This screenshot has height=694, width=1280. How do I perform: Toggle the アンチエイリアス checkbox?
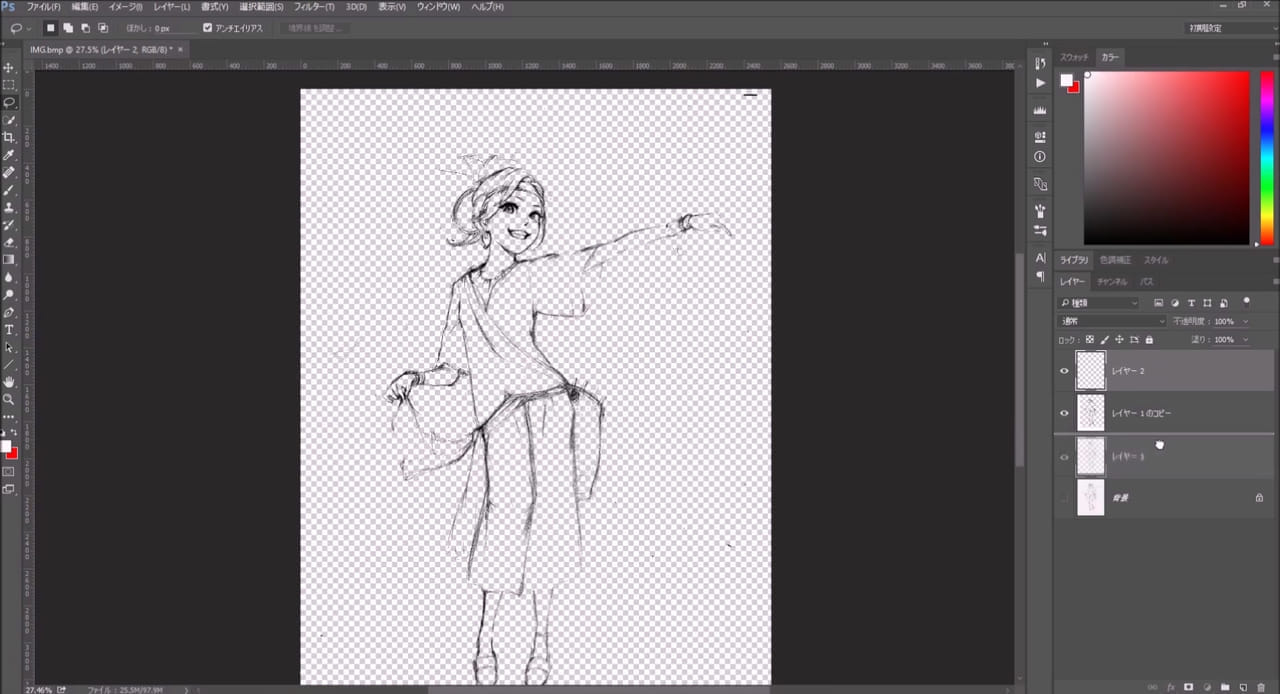(207, 28)
